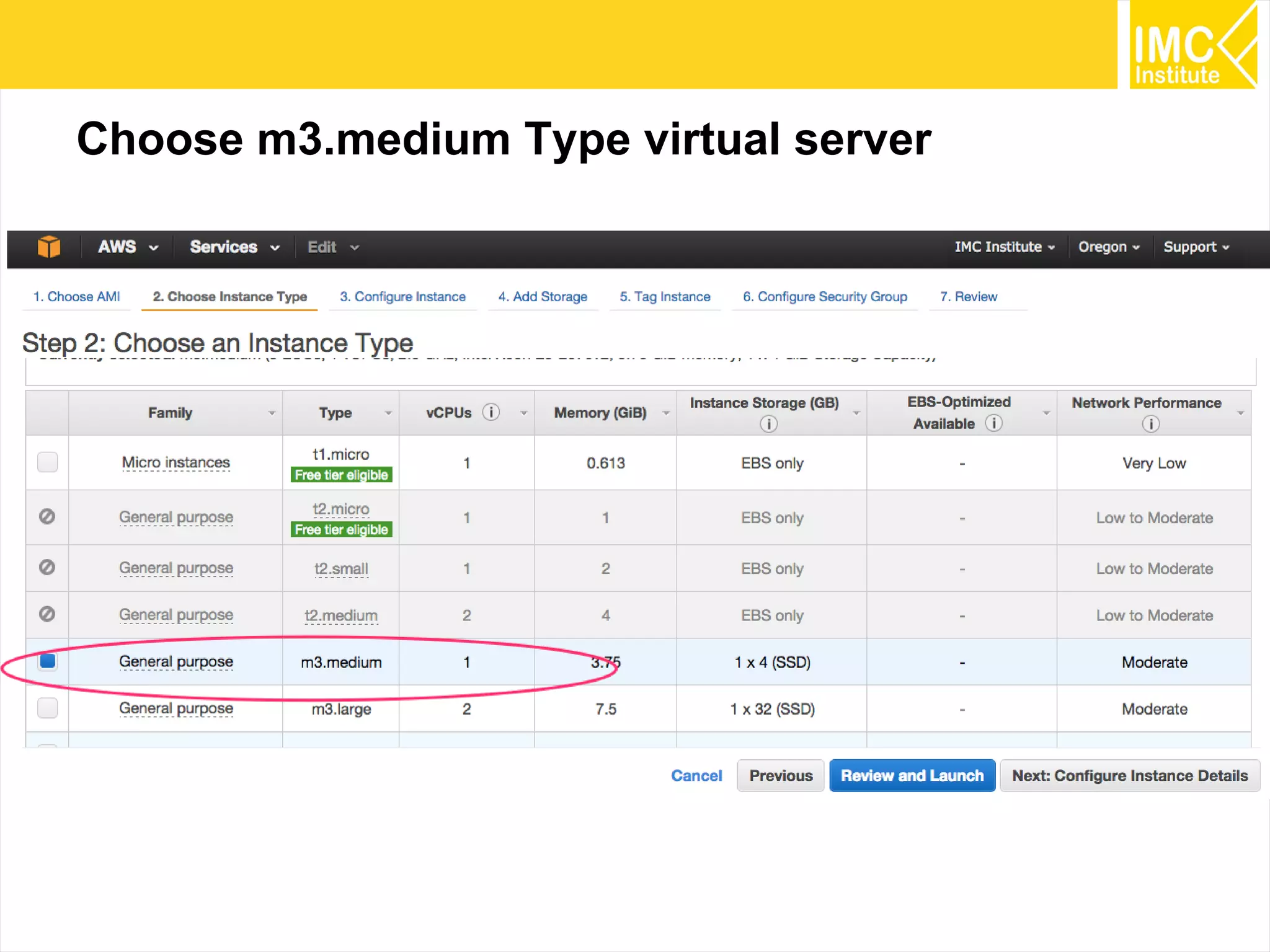
Task: Click disabled icon in t2.small row
Action: (x=47, y=567)
